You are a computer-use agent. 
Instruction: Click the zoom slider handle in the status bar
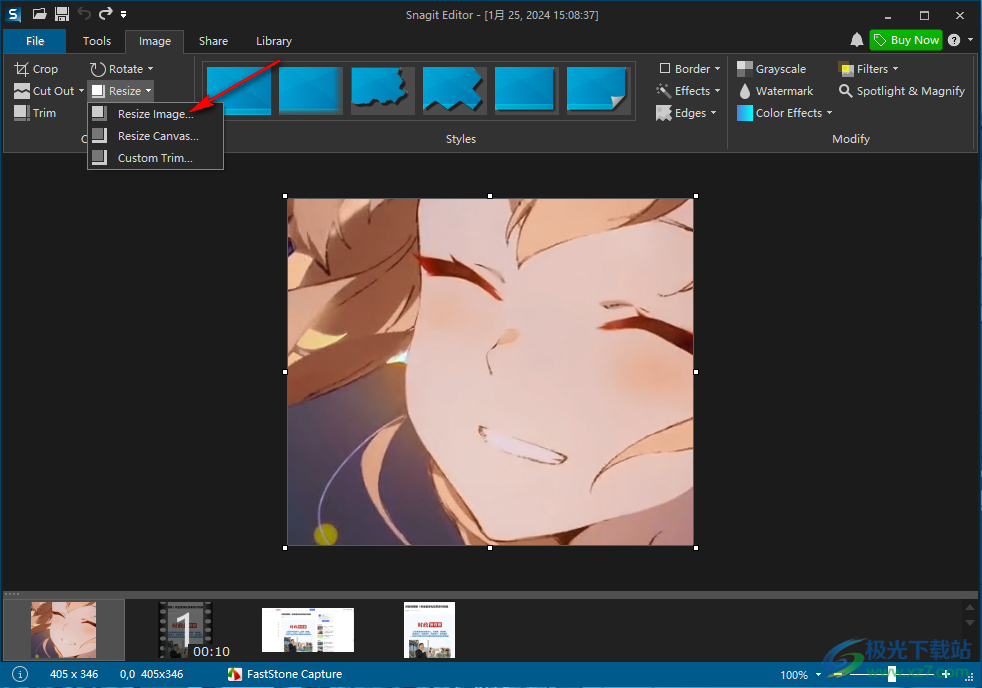pyautogui.click(x=892, y=674)
